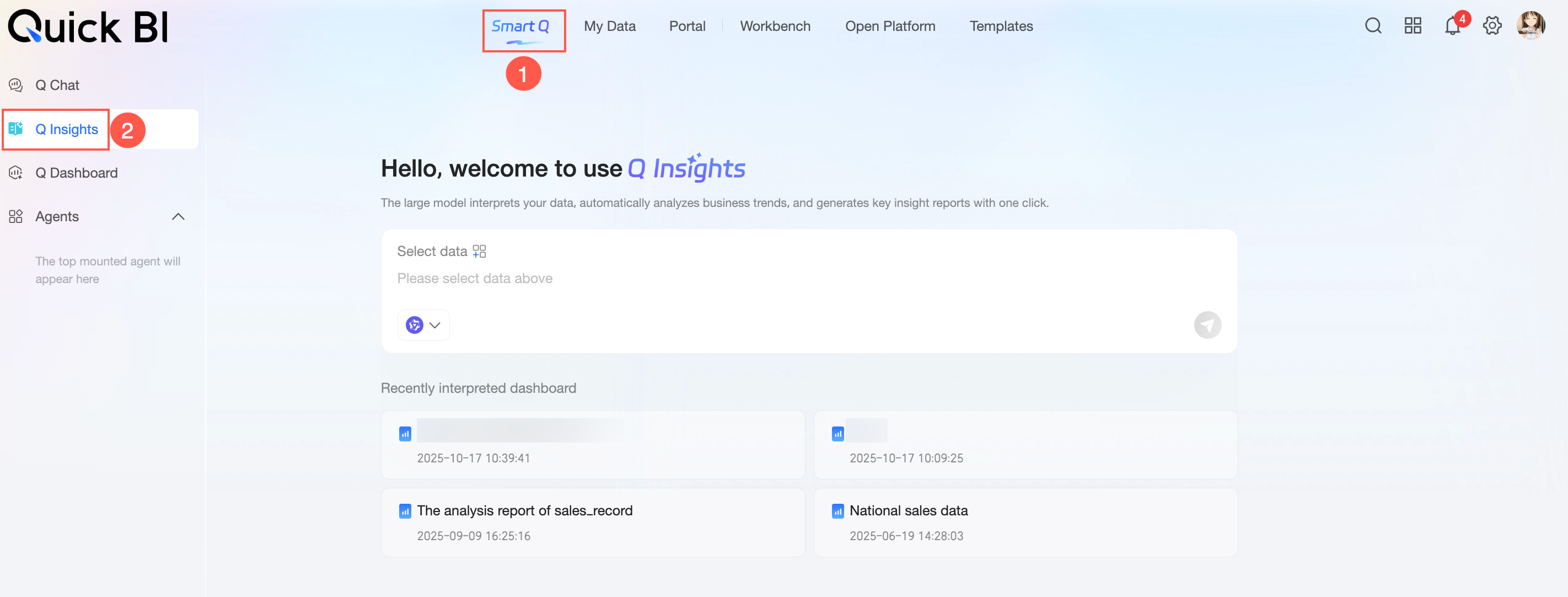1568x597 pixels.
Task: Collapse the Agents section chevron
Action: pyautogui.click(x=178, y=217)
